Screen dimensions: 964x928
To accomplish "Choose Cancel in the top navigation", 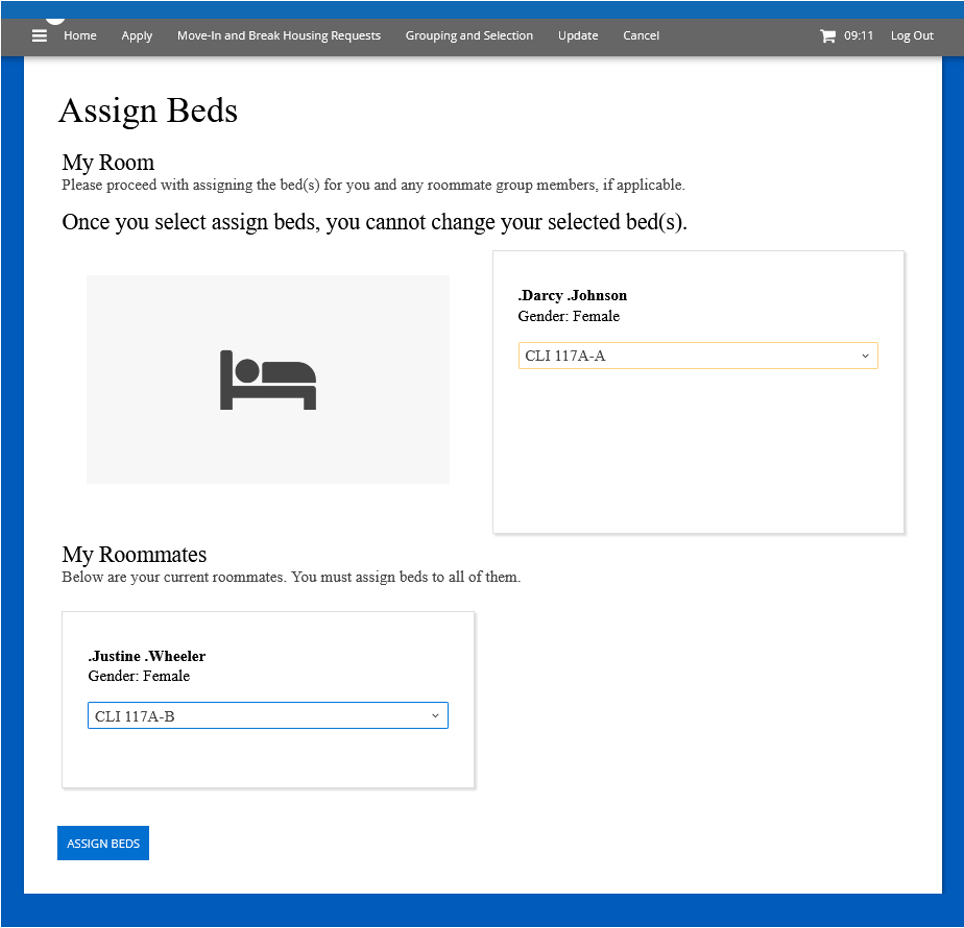I will 641,36.
